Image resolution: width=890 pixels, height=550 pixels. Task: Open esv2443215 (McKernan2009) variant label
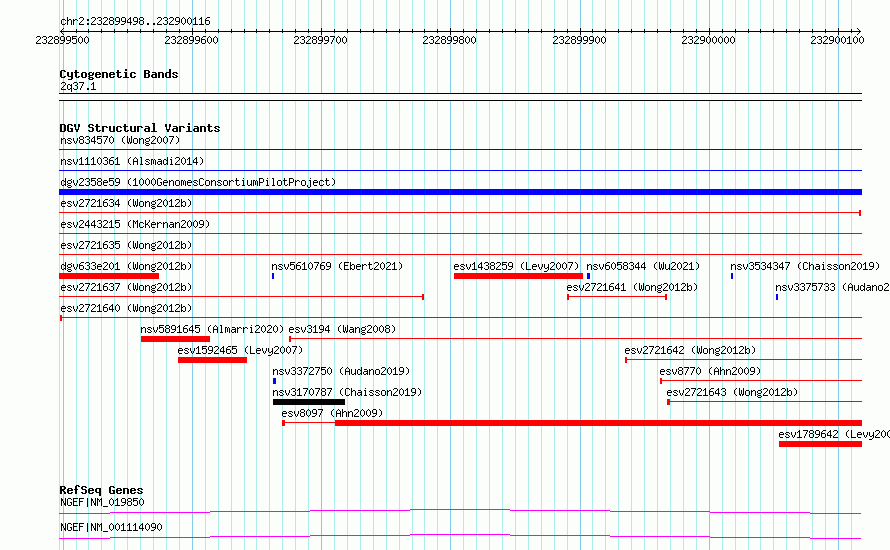point(135,224)
